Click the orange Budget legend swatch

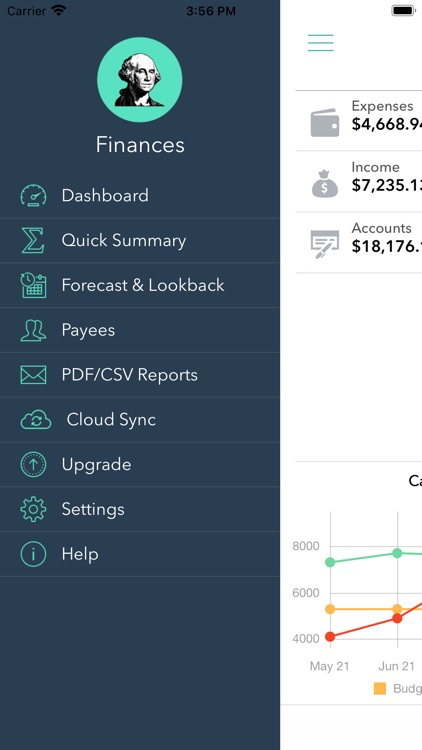pyautogui.click(x=380, y=689)
